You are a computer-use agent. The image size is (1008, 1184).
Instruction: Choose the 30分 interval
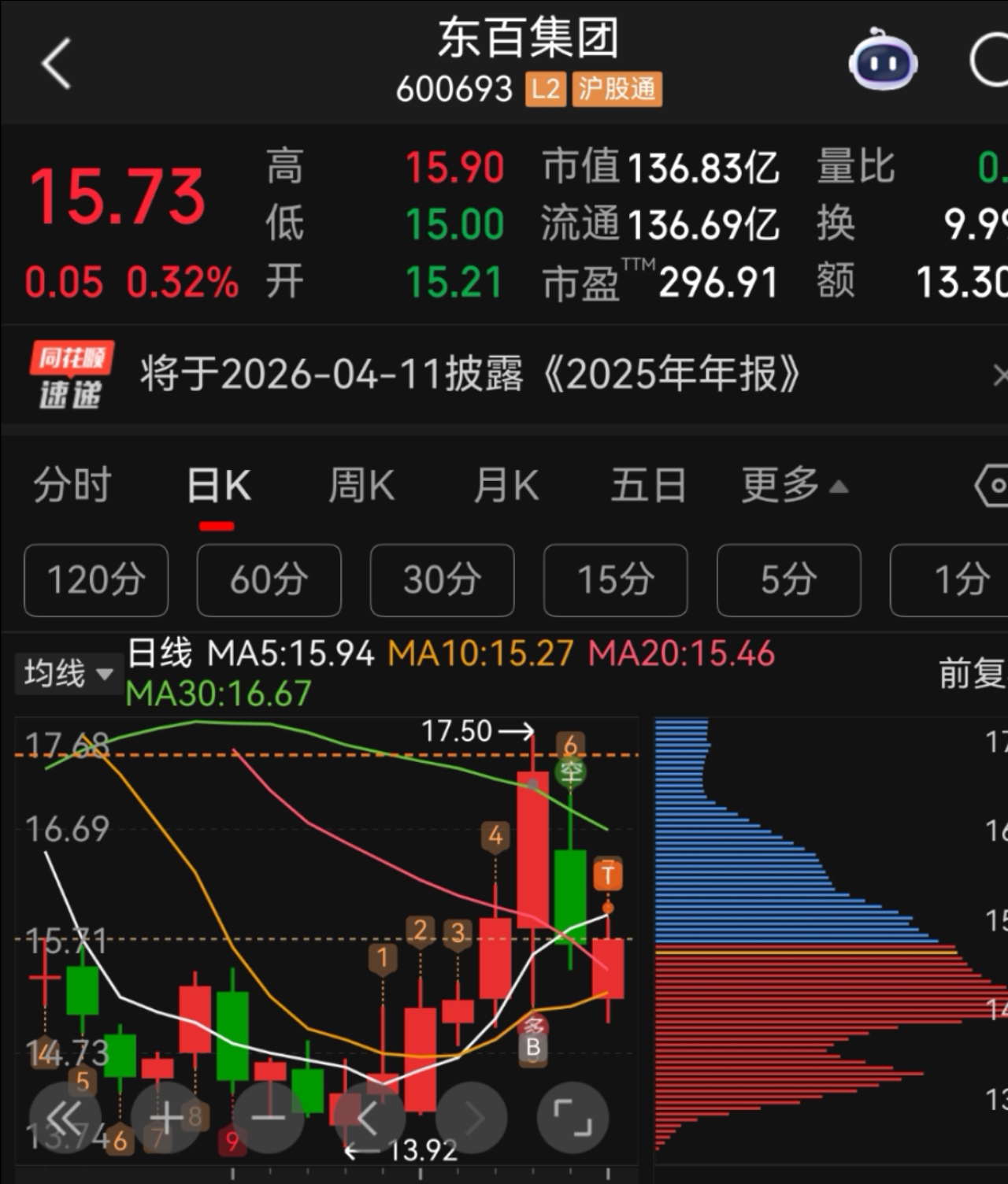point(443,580)
